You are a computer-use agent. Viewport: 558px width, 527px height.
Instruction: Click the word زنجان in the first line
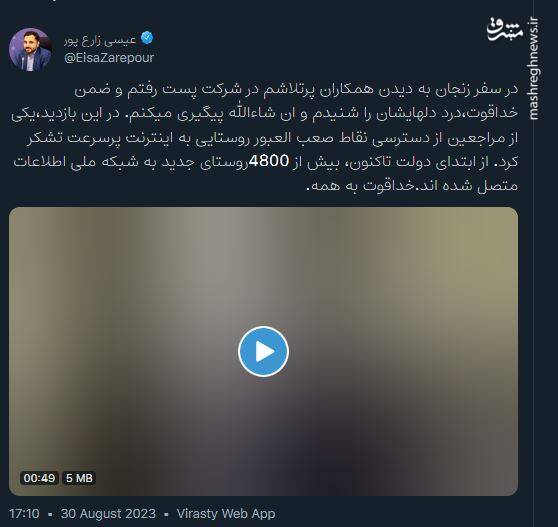point(452,90)
